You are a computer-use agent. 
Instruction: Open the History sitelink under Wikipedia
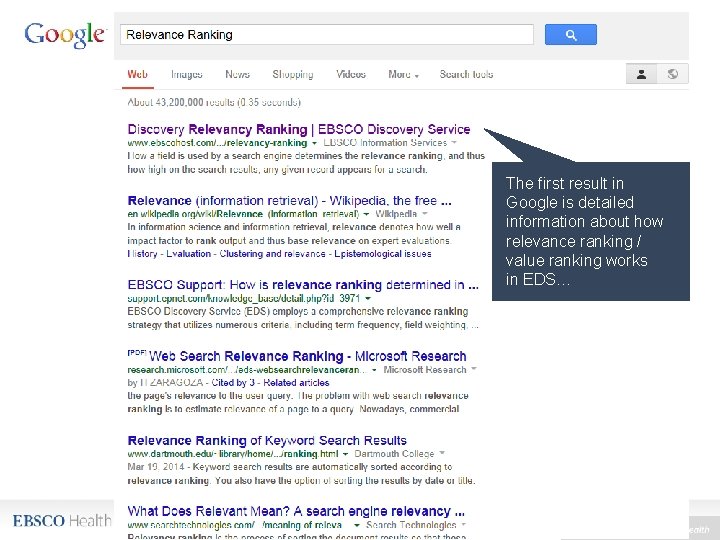tap(142, 254)
